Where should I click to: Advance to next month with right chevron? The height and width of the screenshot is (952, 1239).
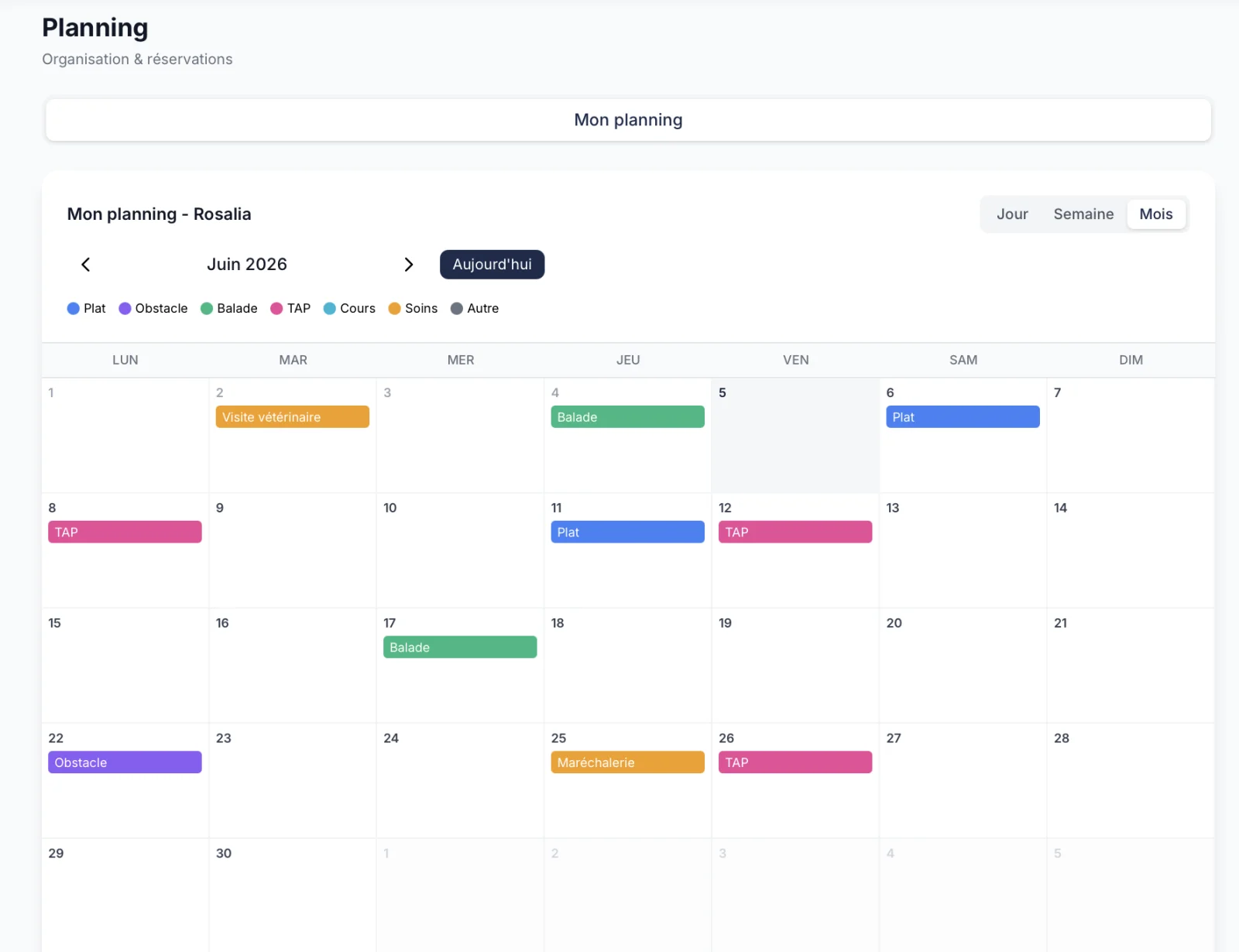click(409, 265)
